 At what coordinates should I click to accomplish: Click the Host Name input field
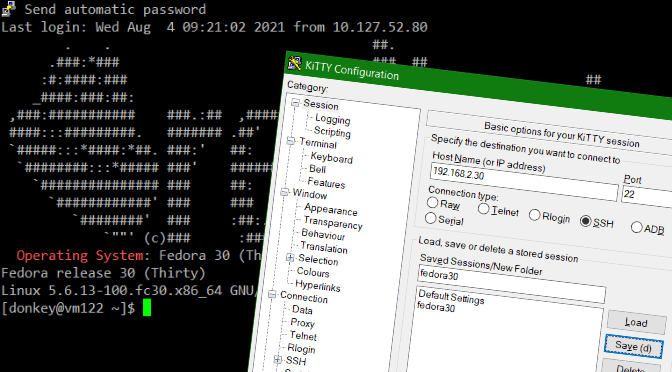pos(524,182)
